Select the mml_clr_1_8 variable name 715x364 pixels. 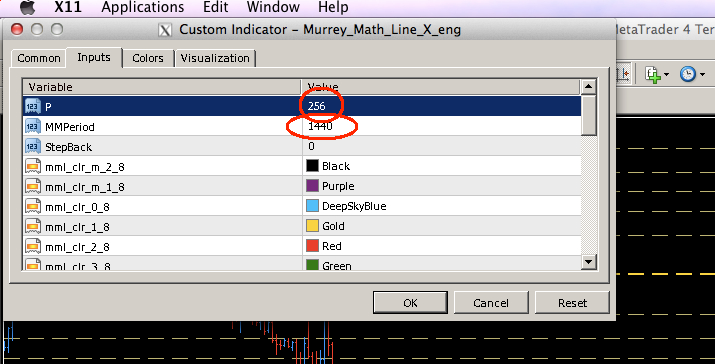(x=77, y=228)
